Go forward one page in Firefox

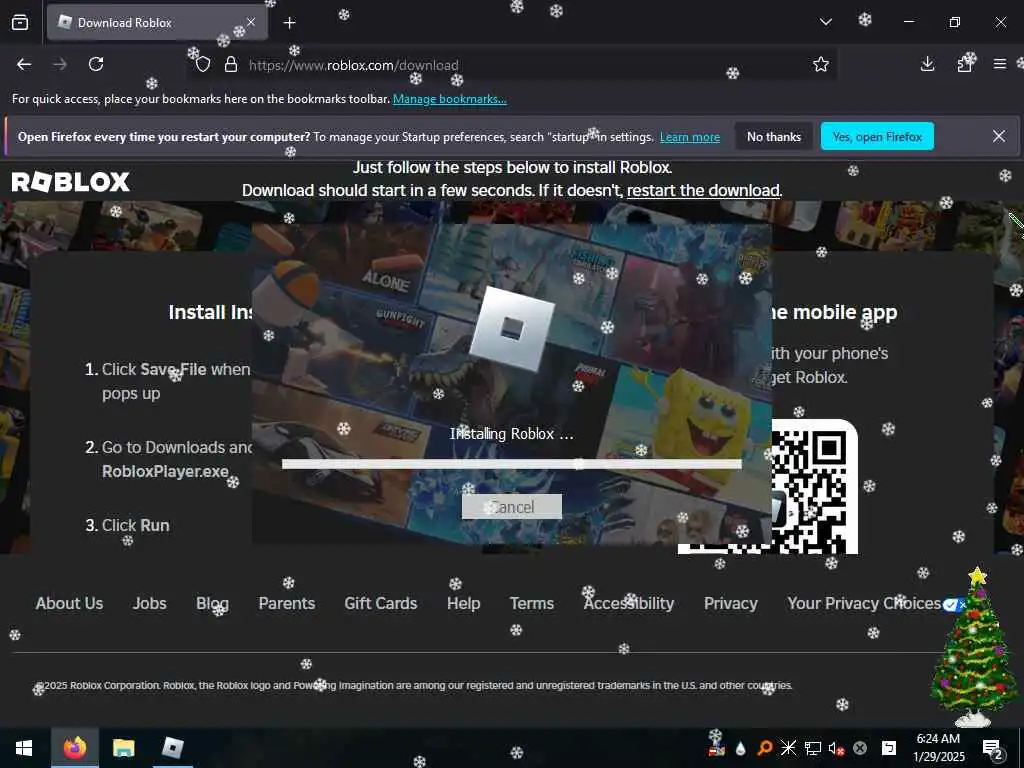coord(60,64)
